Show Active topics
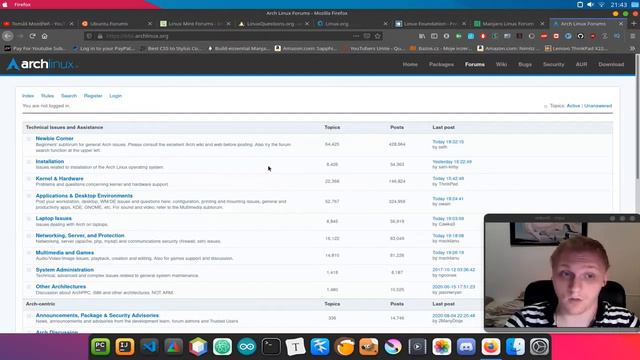640x360 pixels. point(573,106)
